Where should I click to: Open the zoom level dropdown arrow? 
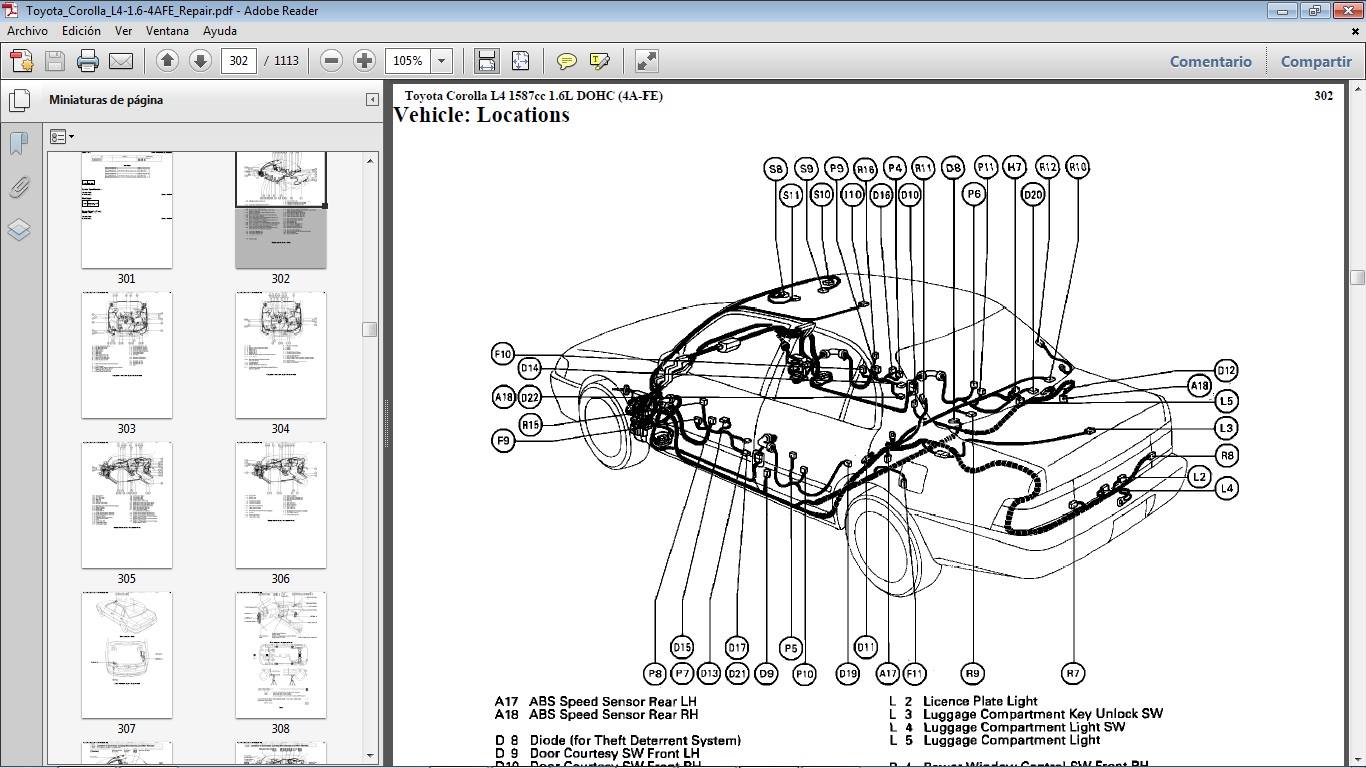pos(441,61)
